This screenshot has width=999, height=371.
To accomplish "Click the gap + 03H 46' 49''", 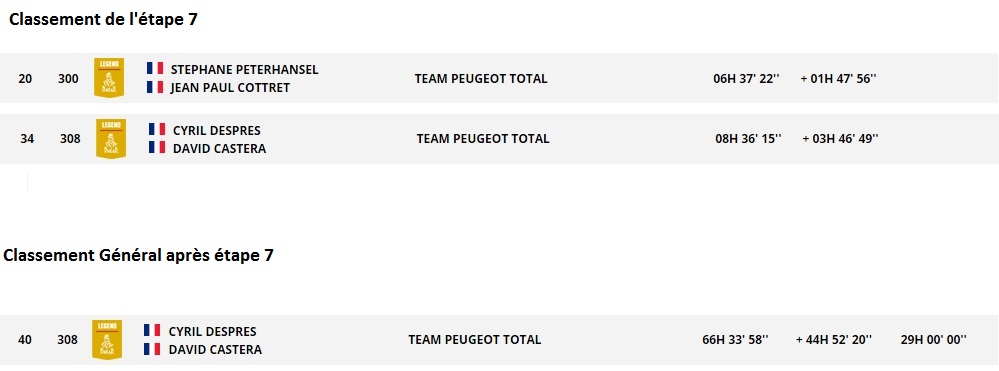I will click(840, 138).
